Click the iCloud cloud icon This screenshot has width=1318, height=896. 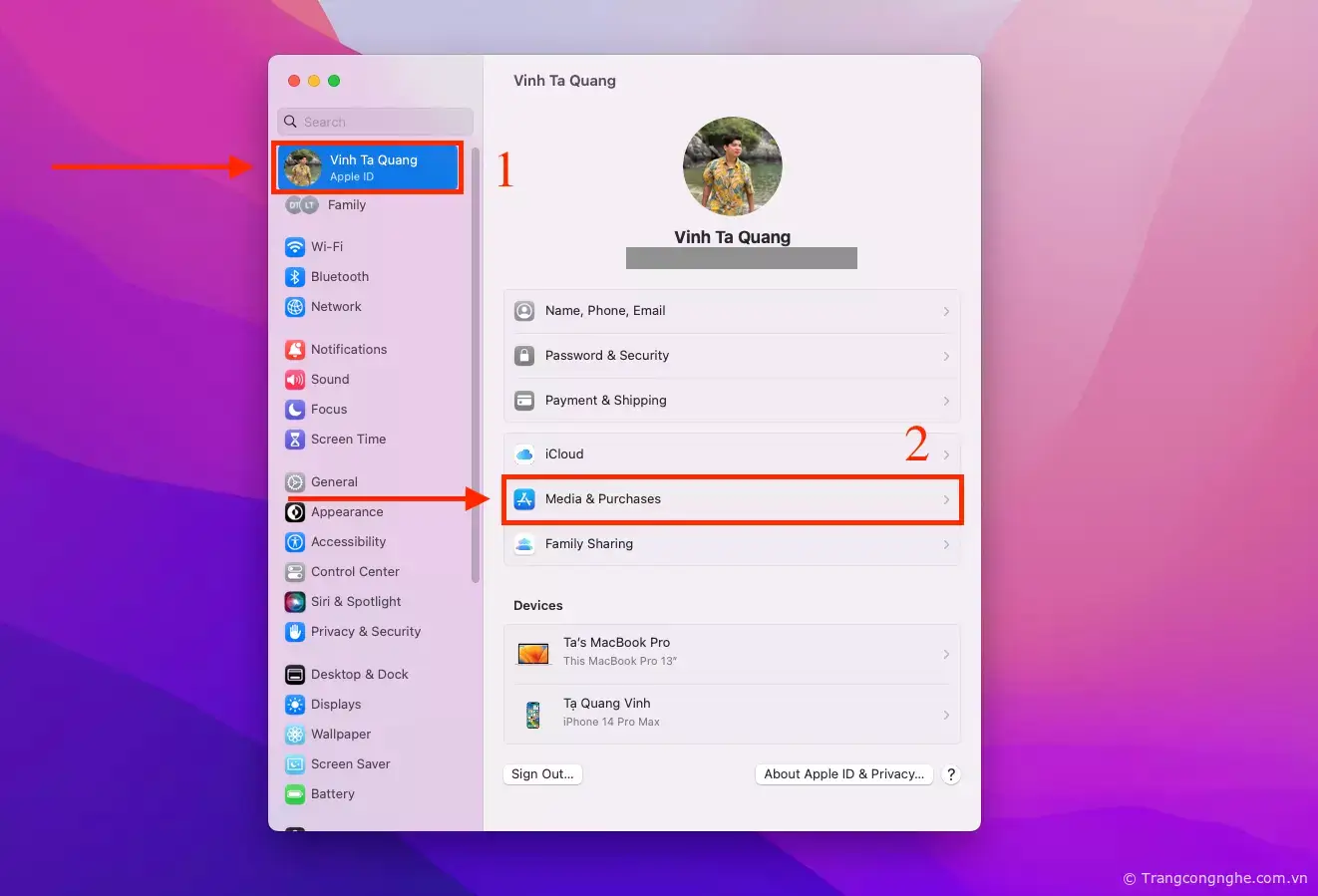[524, 454]
